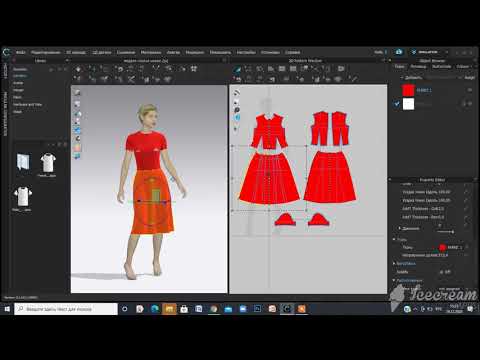
Task: Select the Fabric entry in the library list
Action: (x=17, y=97)
